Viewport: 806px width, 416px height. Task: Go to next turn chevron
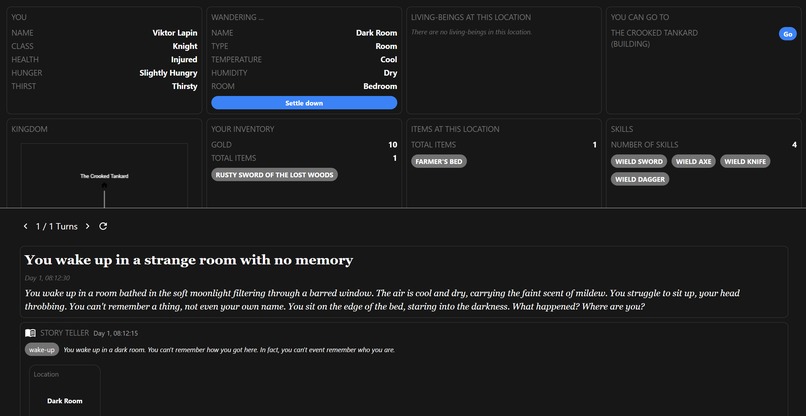point(87,226)
